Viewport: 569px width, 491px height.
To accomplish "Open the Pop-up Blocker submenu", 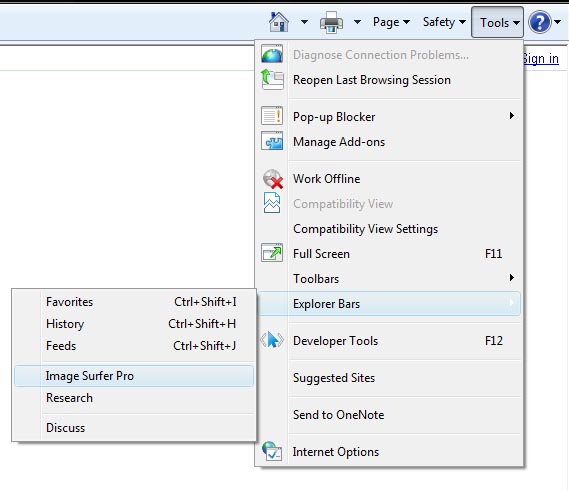I will [x=389, y=117].
